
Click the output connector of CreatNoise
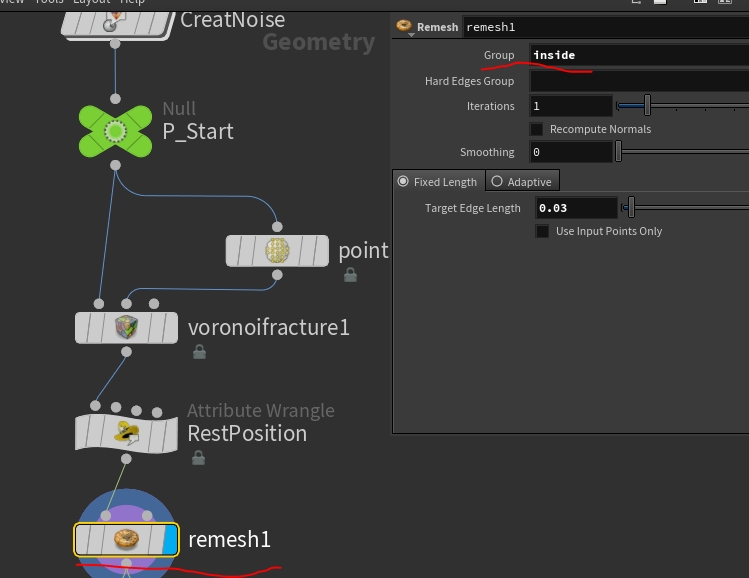pos(115,44)
